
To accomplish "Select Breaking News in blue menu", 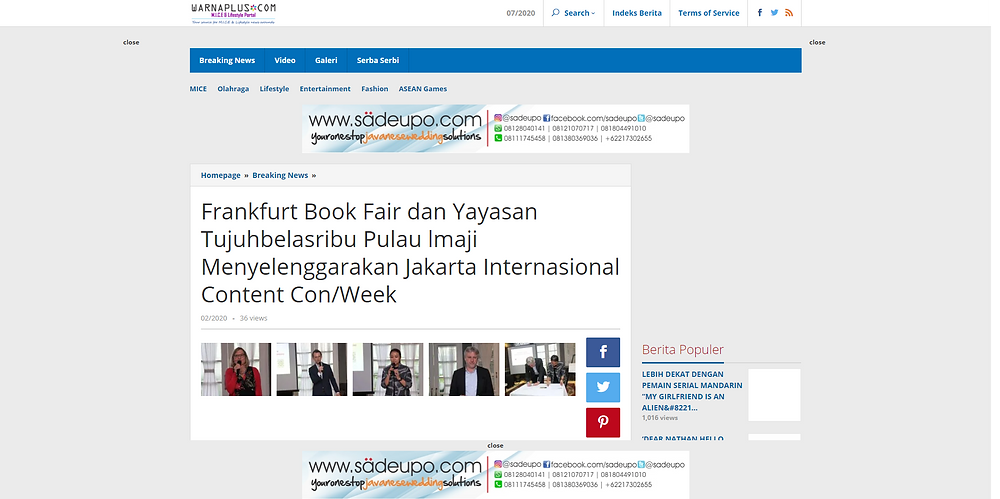I will tap(227, 61).
